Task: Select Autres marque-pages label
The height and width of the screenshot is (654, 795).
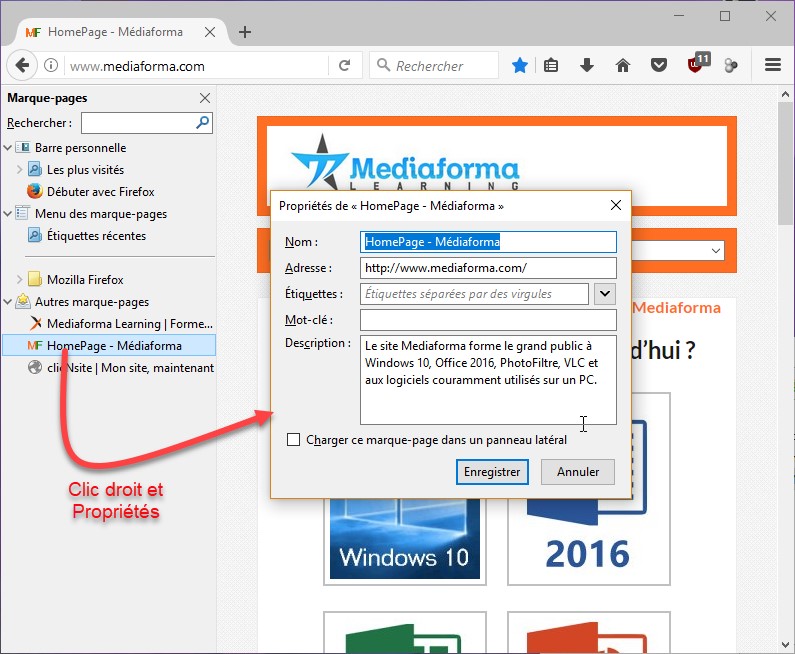Action: (92, 302)
